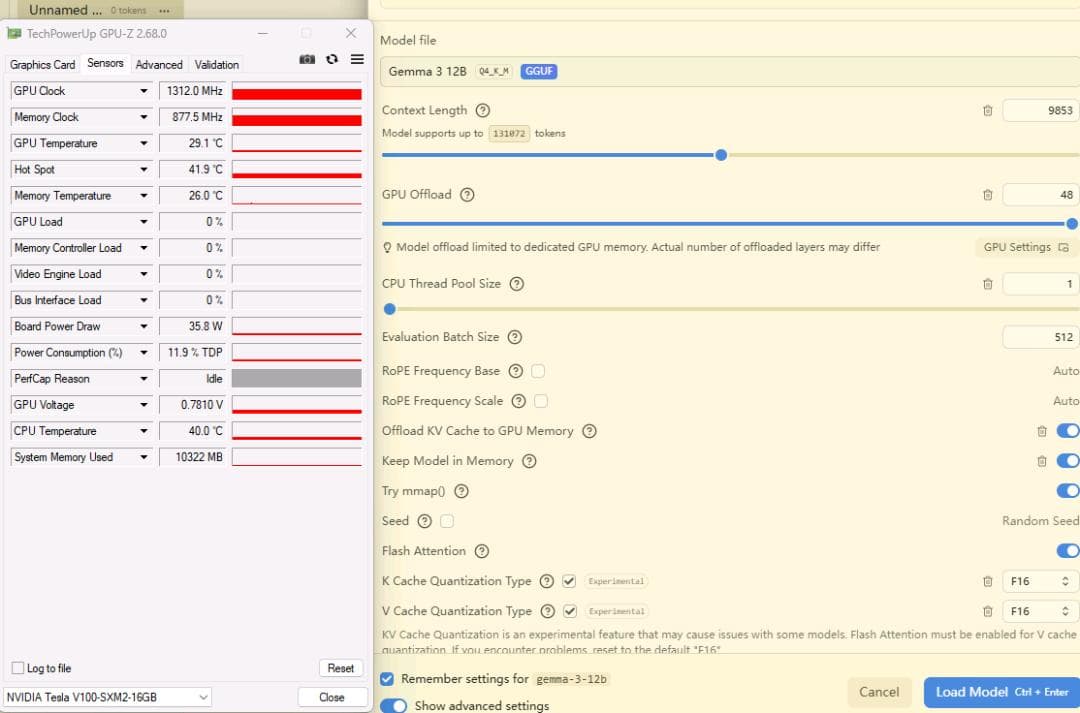Enable the Seed checkbox
This screenshot has width=1080, height=713.
coord(447,521)
